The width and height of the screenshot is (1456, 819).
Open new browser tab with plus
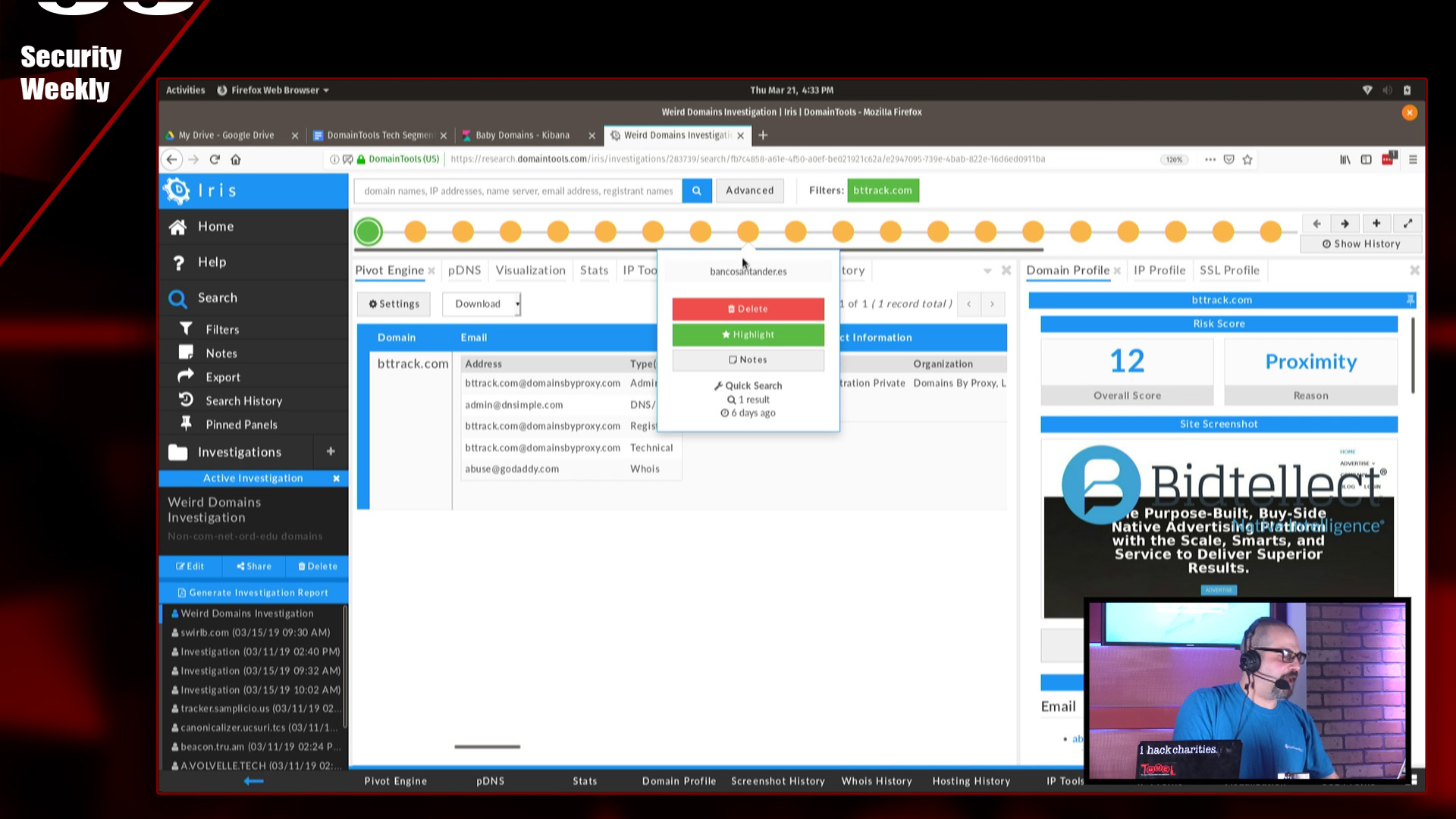[x=763, y=135]
